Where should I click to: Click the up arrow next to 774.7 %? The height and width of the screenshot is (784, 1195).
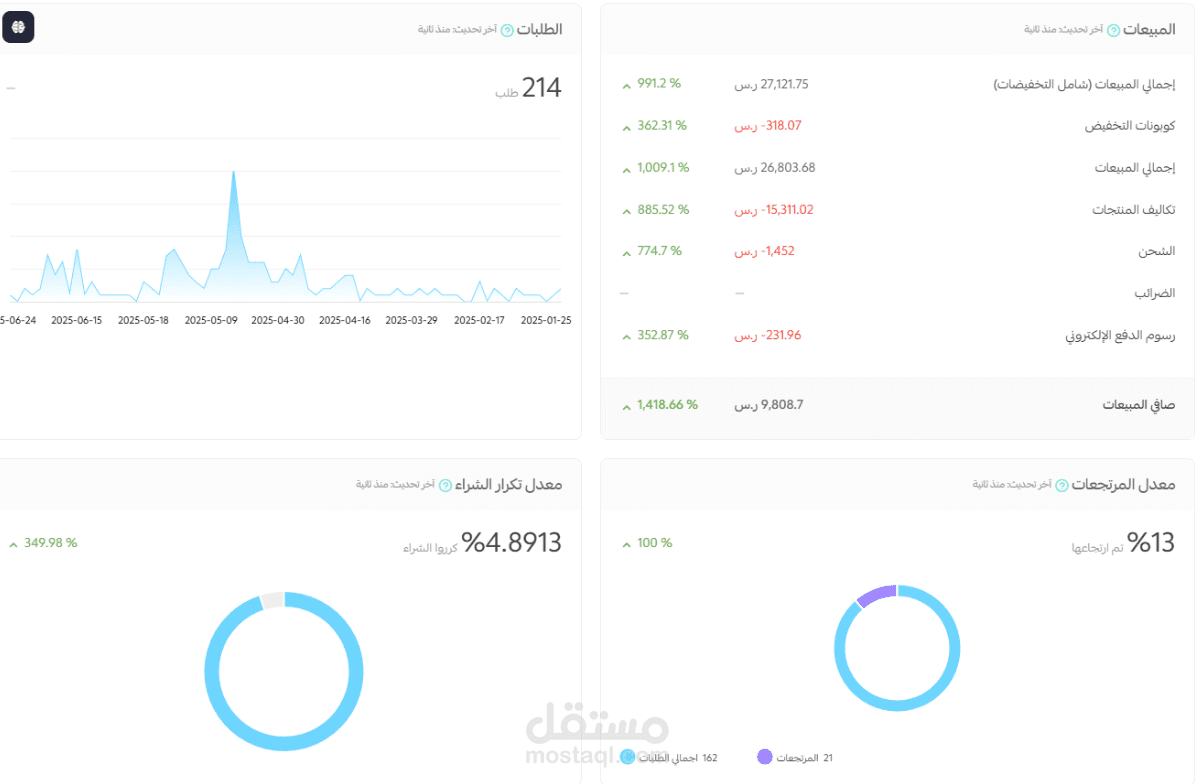pos(626,253)
